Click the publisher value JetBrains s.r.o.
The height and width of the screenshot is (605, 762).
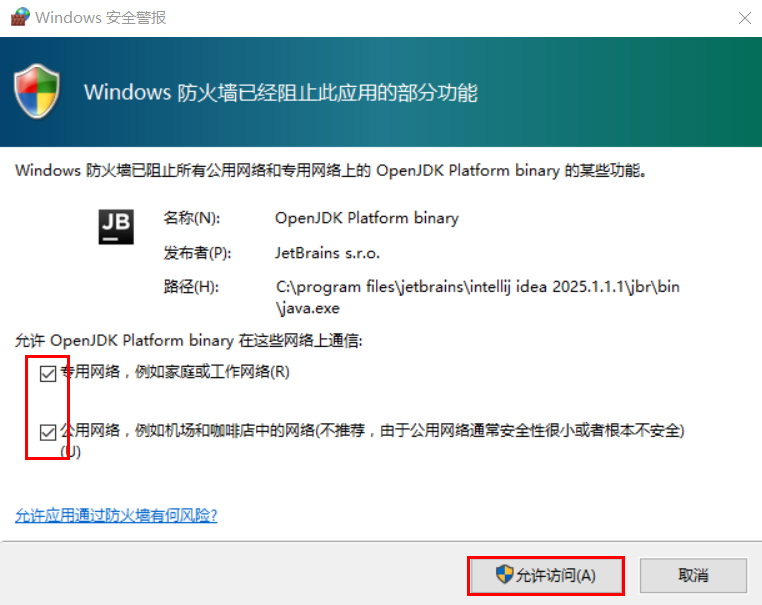327,252
